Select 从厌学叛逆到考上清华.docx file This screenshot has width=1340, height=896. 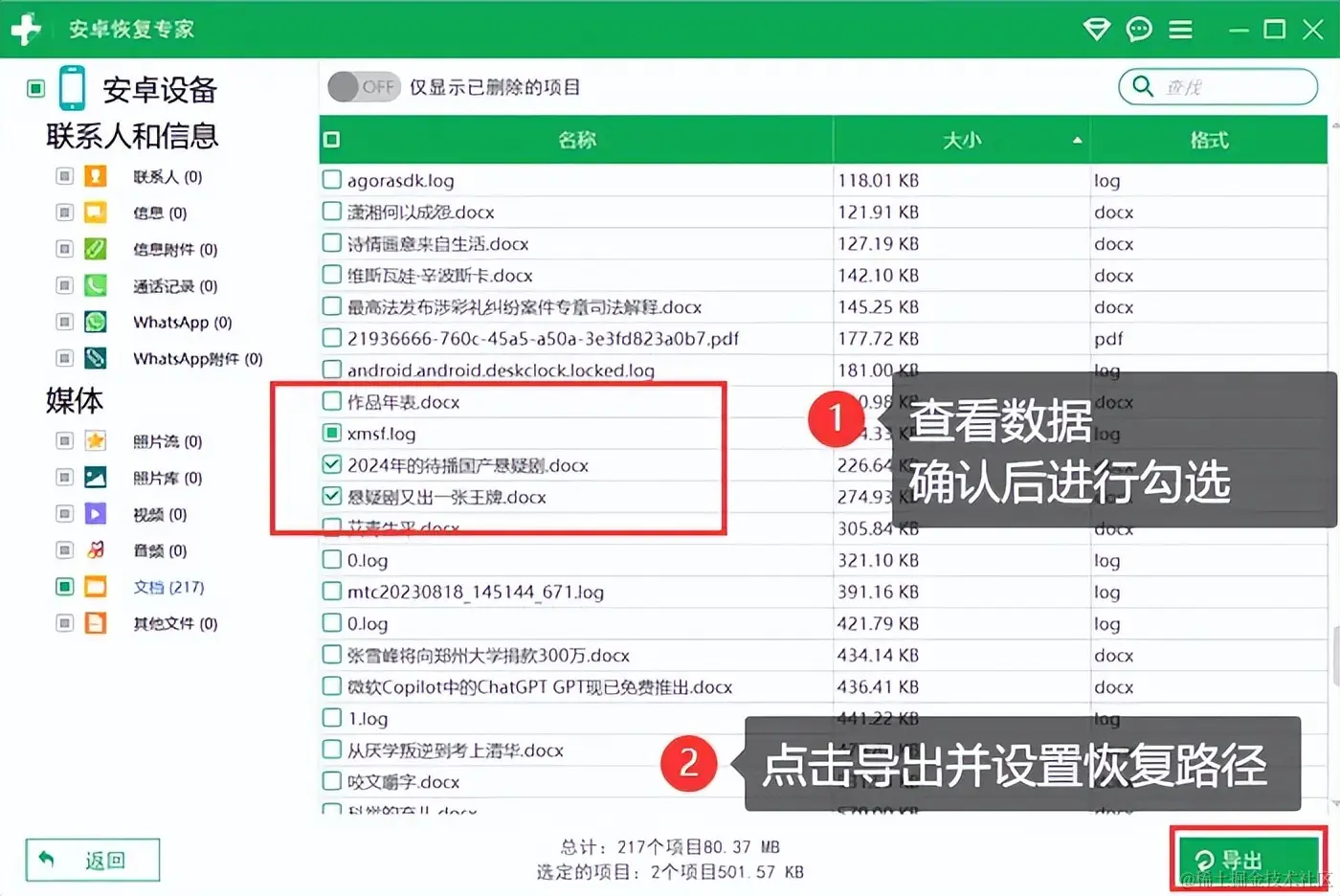click(x=455, y=750)
